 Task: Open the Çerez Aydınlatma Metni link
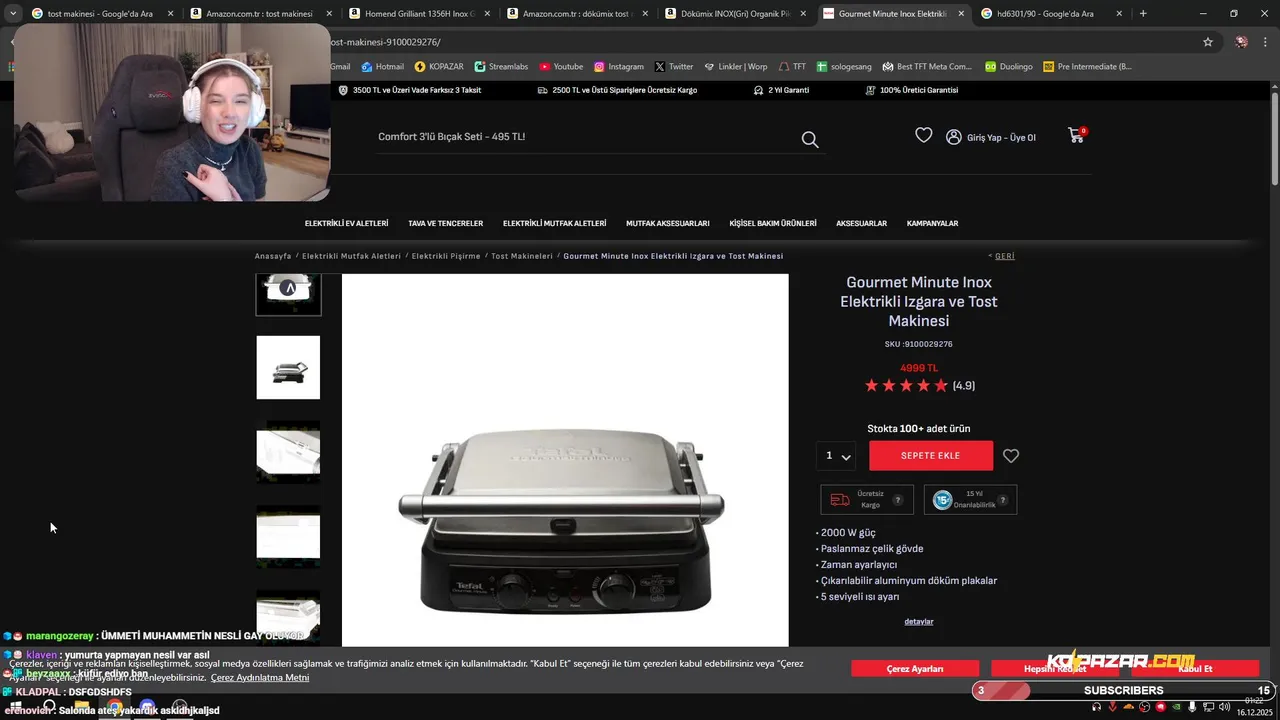pyautogui.click(x=260, y=678)
